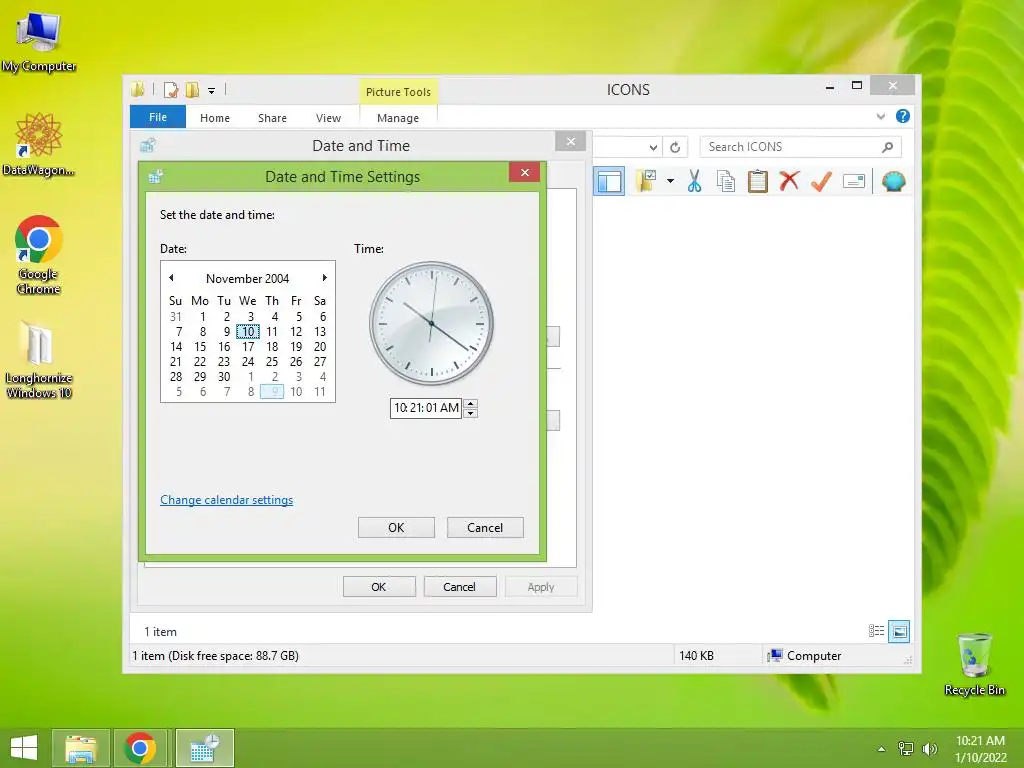Image resolution: width=1024 pixels, height=768 pixels.
Task: Open address bar history dropdown
Action: (653, 148)
